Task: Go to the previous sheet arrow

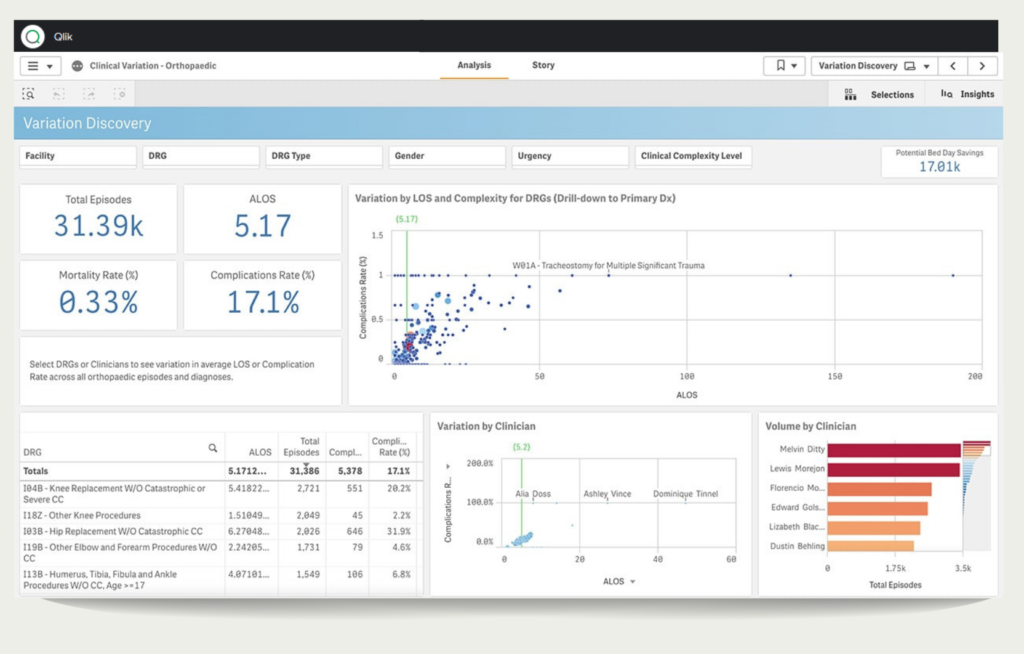Action: click(953, 66)
